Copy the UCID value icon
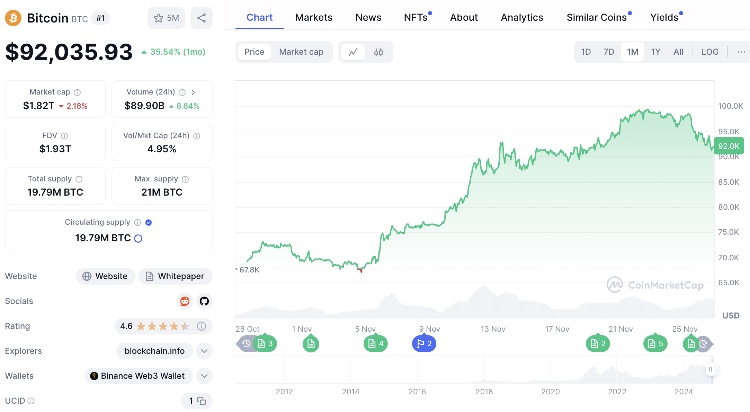The height and width of the screenshot is (412, 750). click(202, 401)
